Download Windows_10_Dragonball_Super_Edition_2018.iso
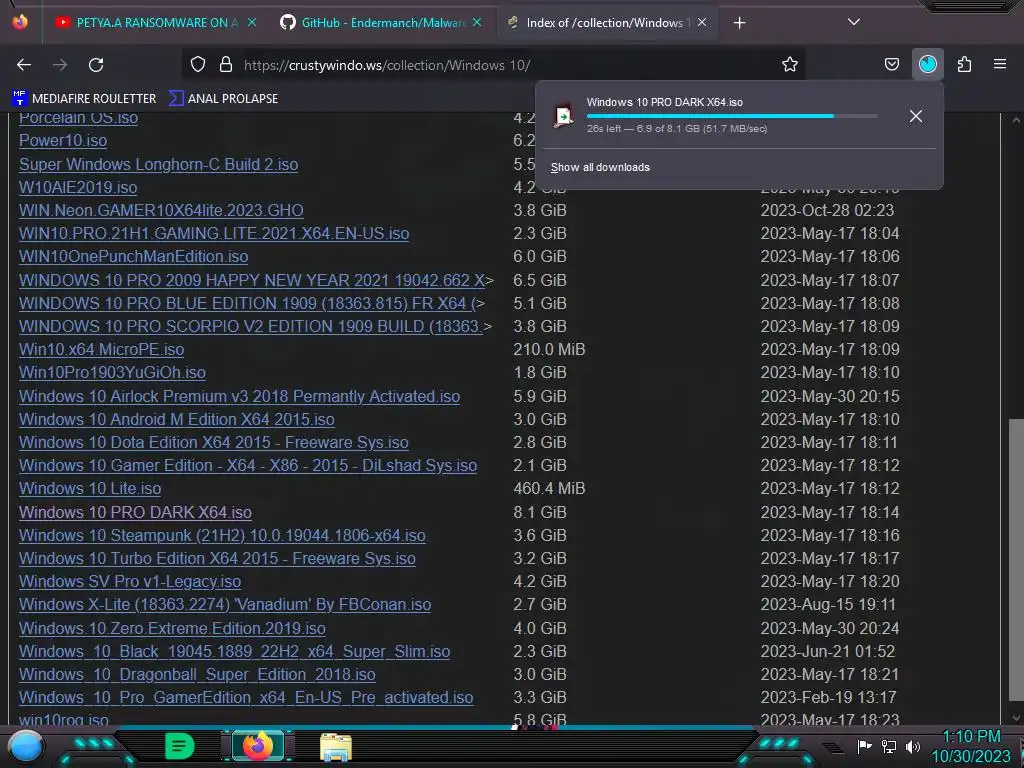This screenshot has height=768, width=1024. [x=197, y=674]
